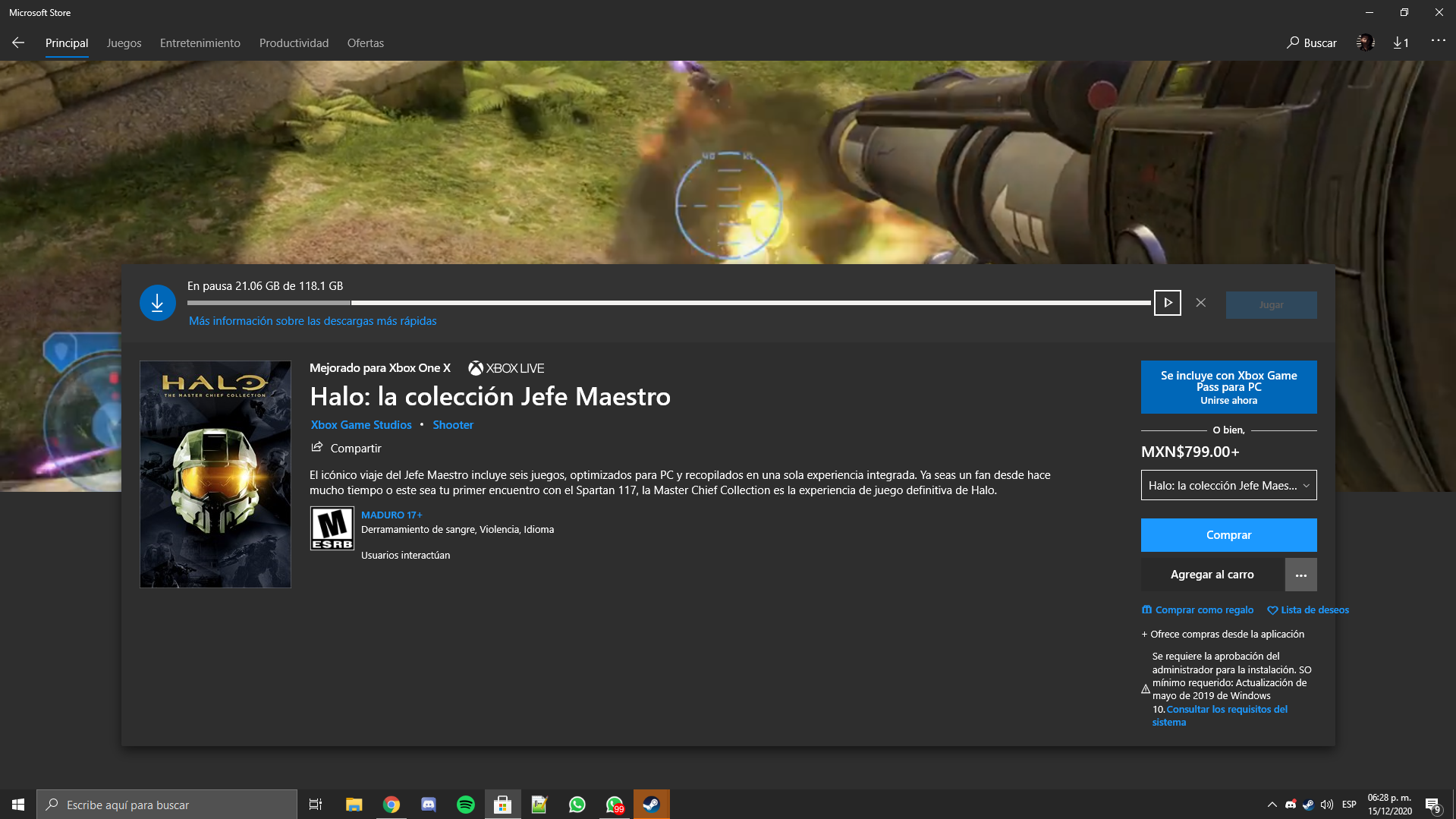Click Microsoft Store taskbar icon

[502, 805]
